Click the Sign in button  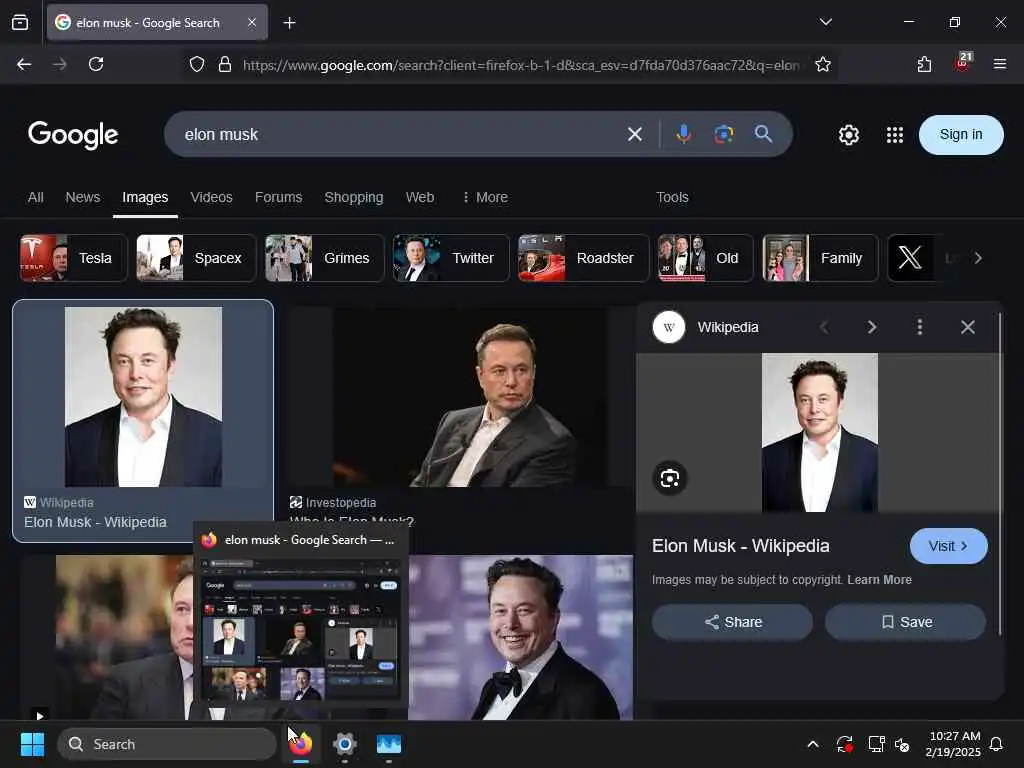[x=961, y=135]
